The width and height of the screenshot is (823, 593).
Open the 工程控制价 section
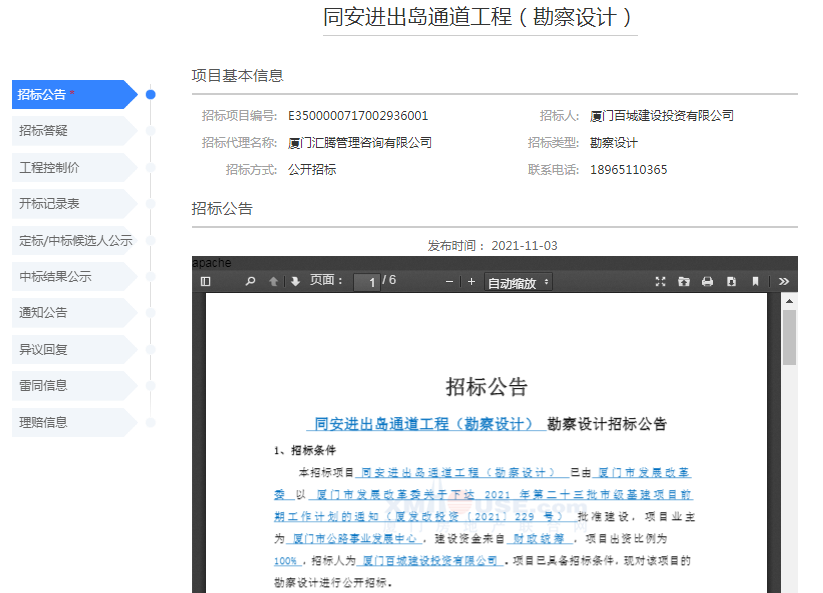click(x=70, y=168)
